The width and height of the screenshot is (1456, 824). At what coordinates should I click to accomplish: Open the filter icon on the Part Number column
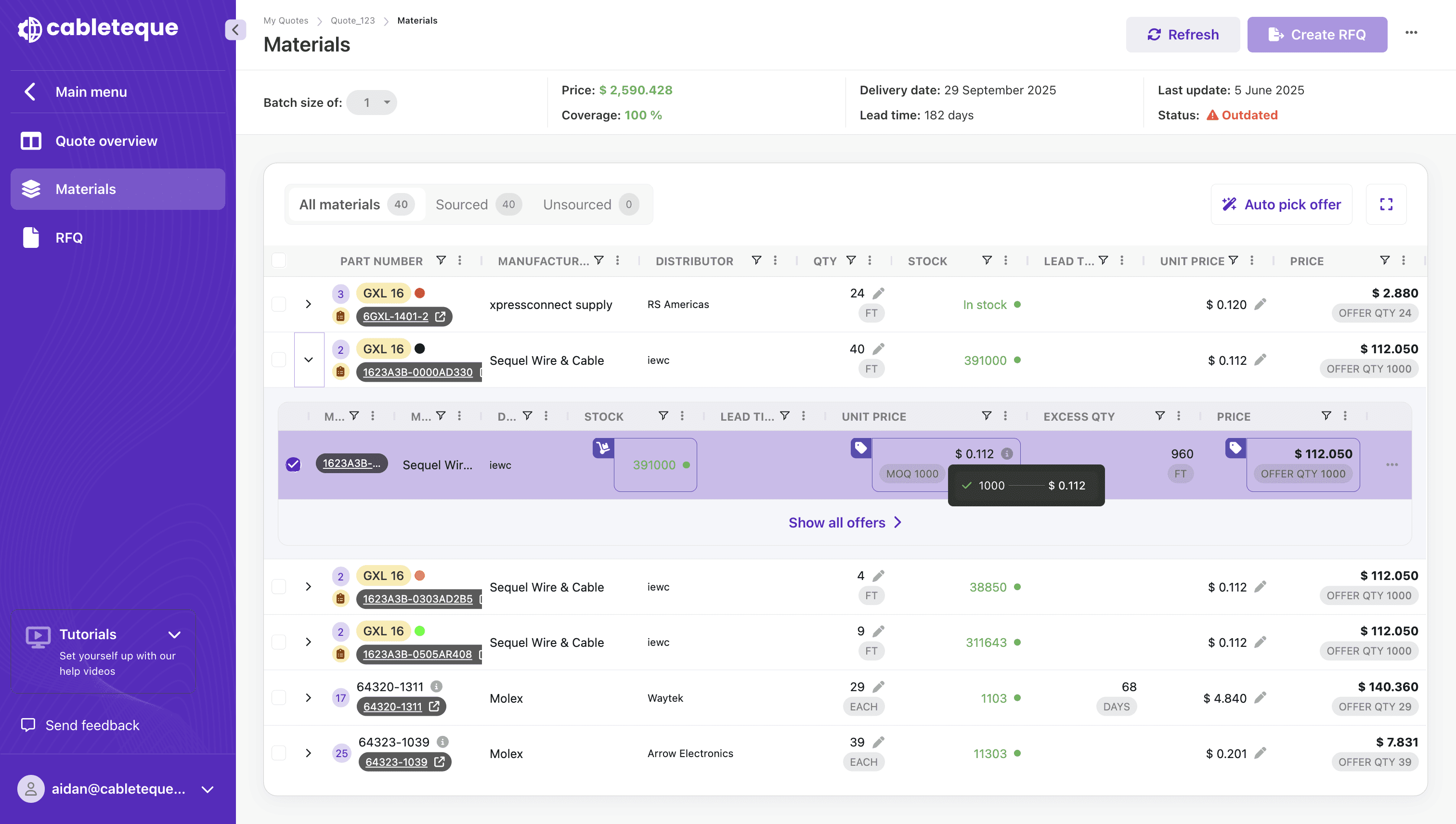click(441, 260)
